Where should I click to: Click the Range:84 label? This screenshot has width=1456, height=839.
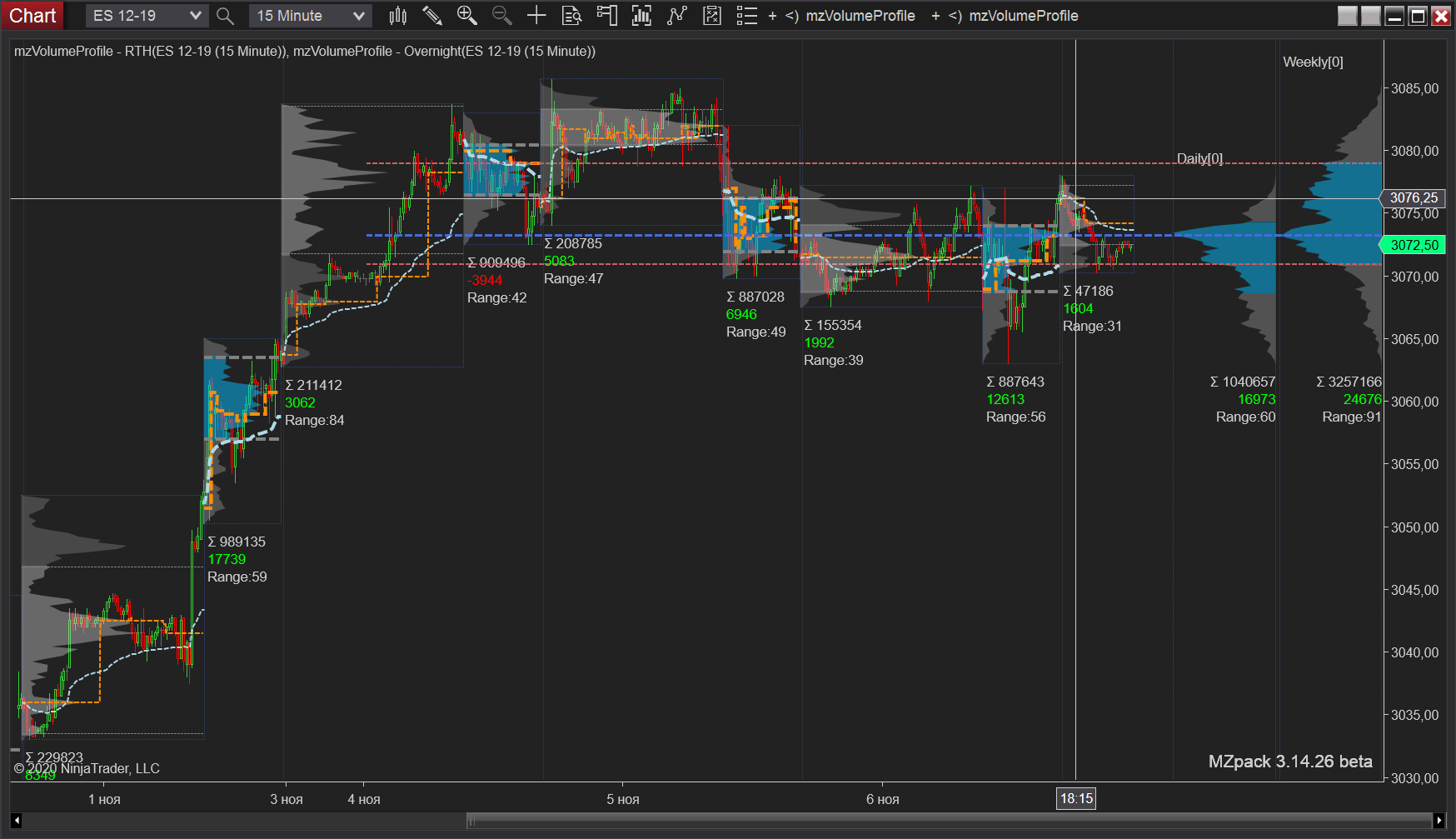[x=314, y=420]
